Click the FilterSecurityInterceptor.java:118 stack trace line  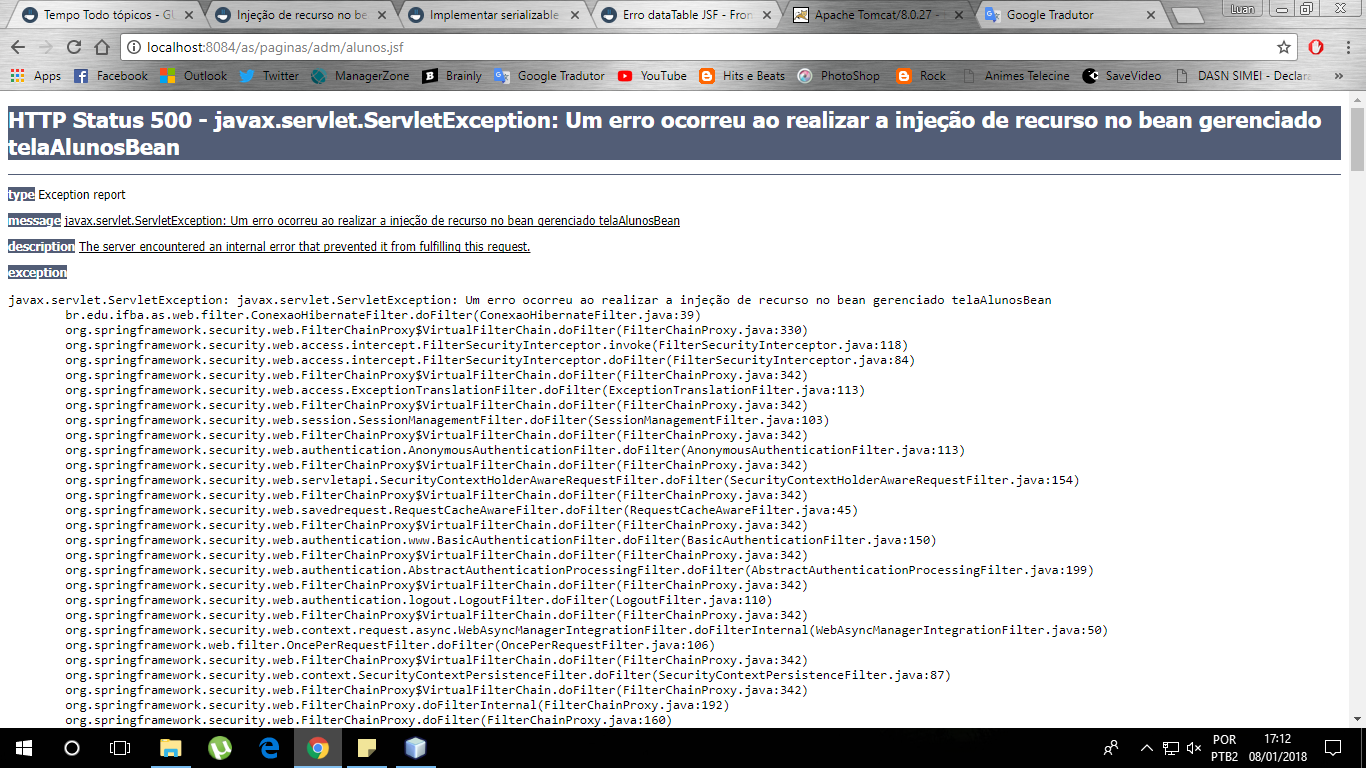point(487,345)
